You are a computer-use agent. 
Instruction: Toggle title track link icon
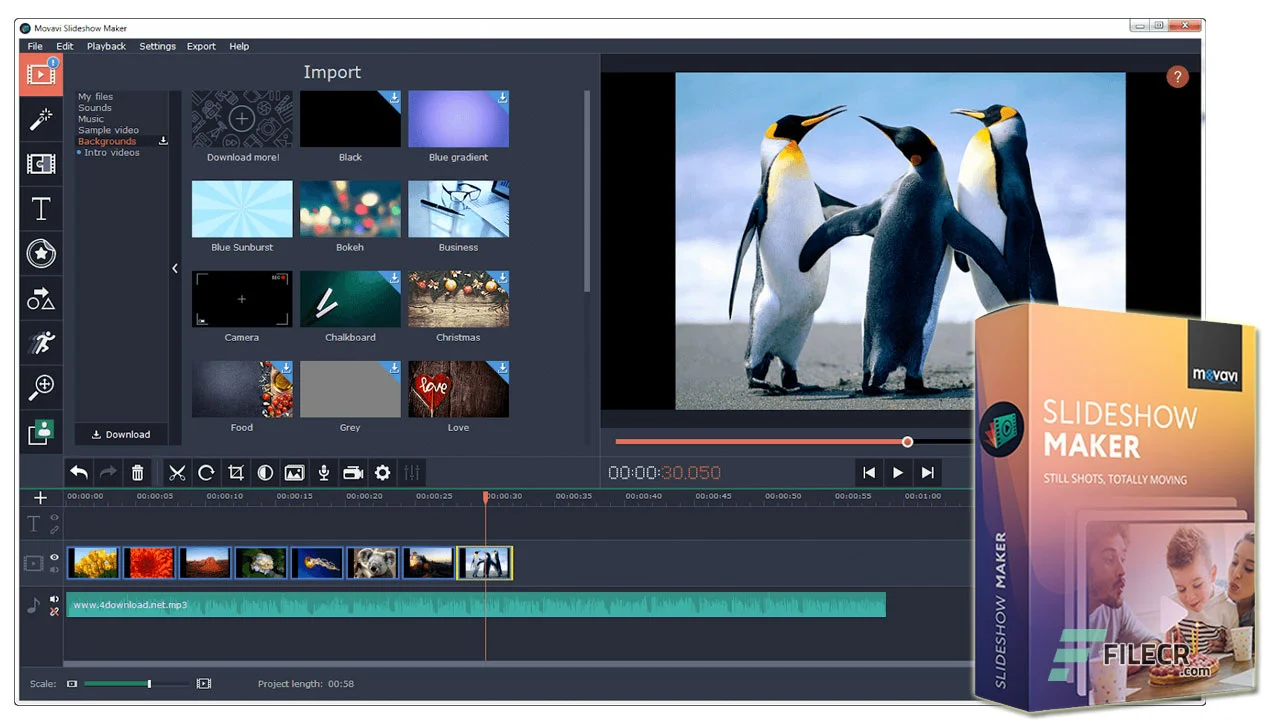[54, 530]
